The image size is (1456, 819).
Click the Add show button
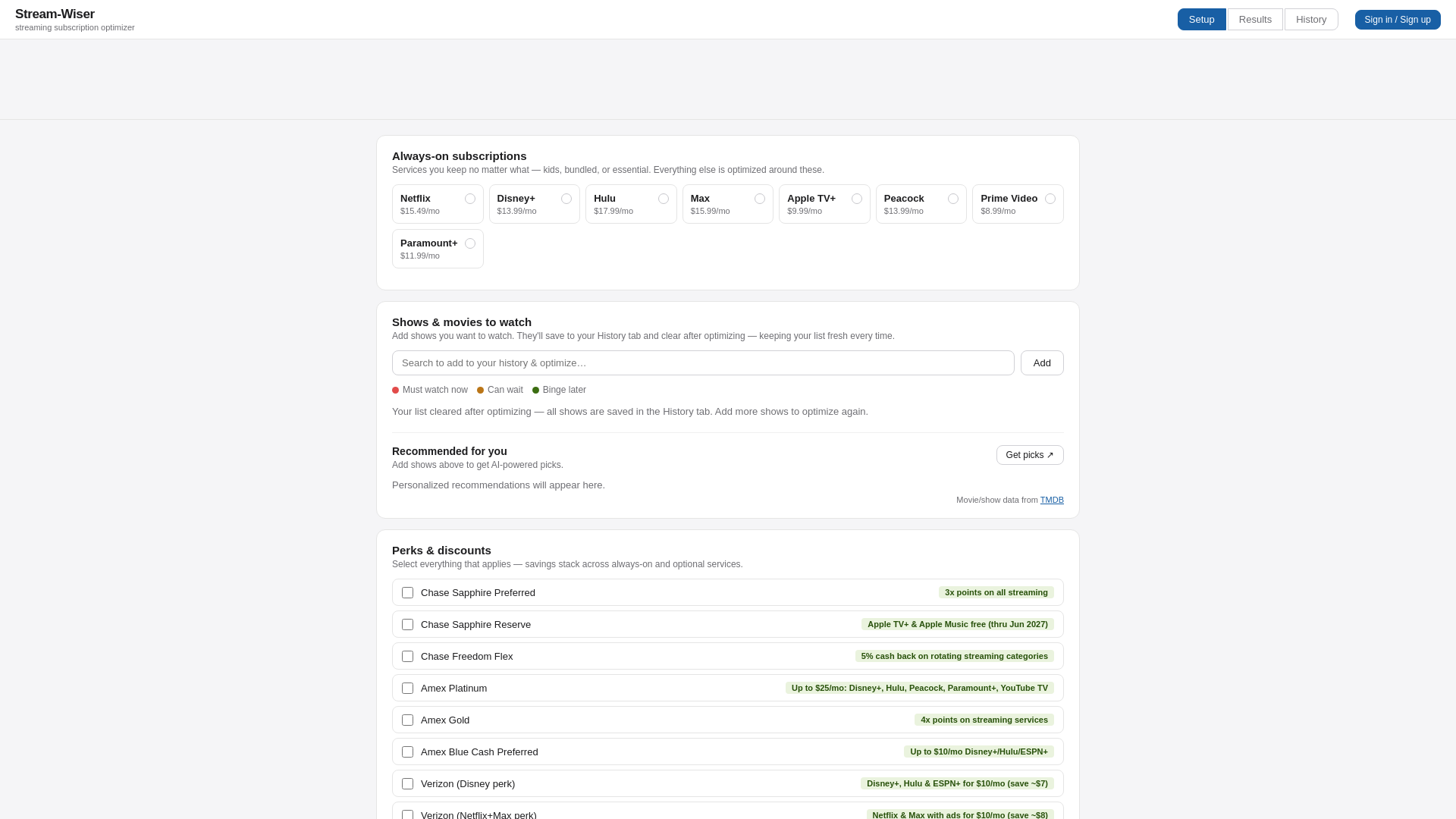(x=1042, y=363)
